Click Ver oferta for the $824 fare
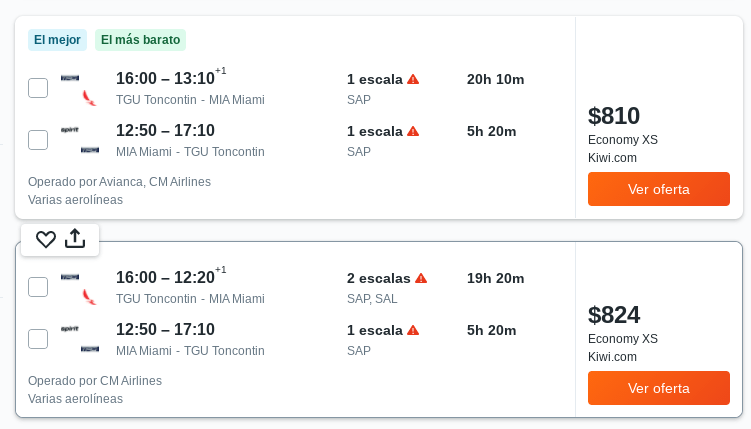This screenshot has height=429, width=751. click(x=659, y=388)
